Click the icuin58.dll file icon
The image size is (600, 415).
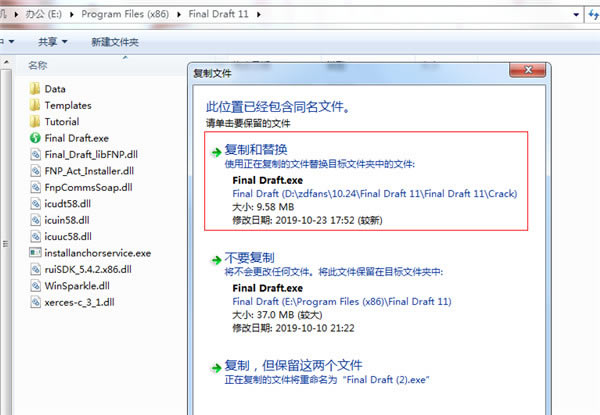[35, 220]
